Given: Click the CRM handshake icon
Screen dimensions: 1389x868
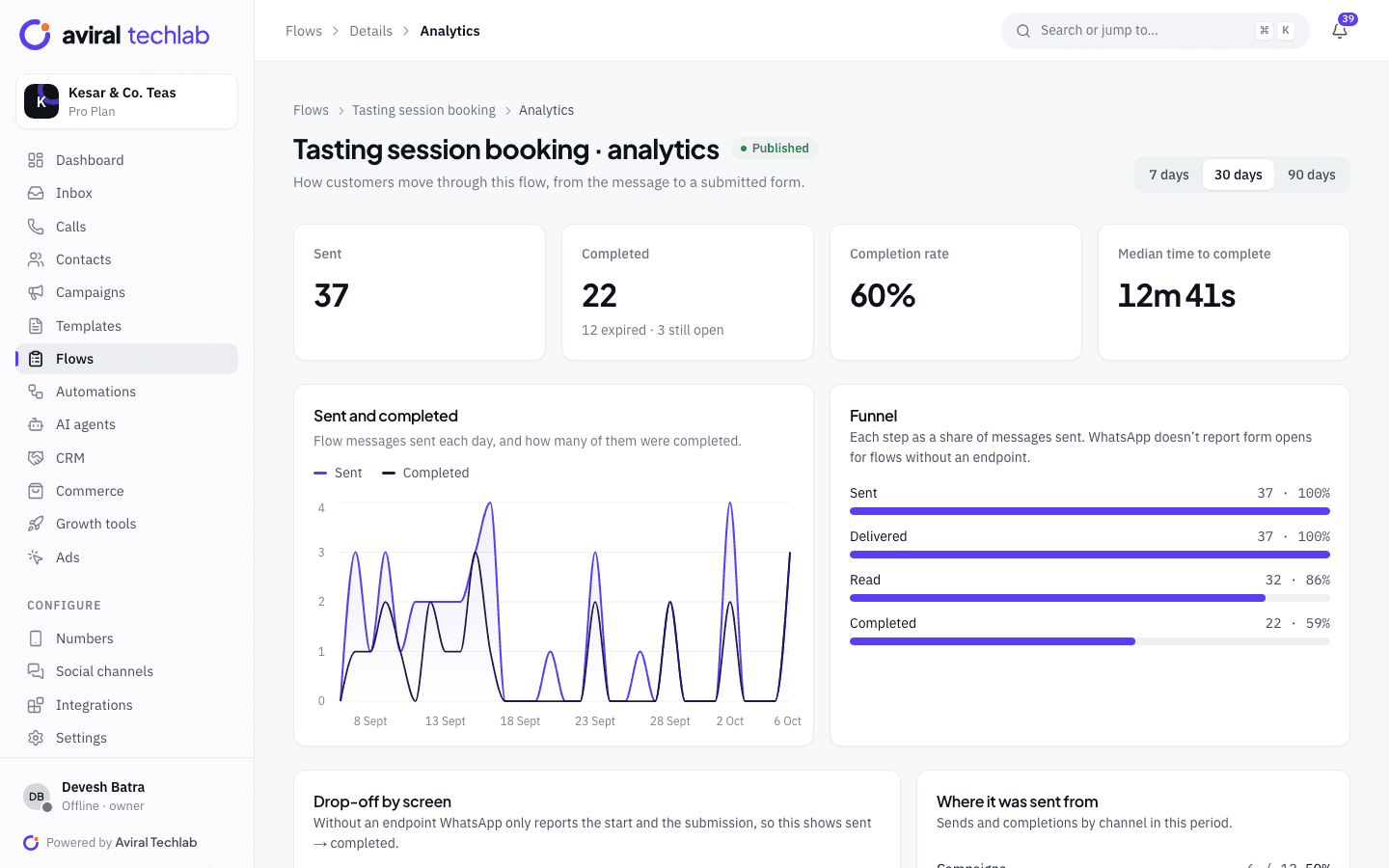Looking at the screenshot, I should pos(36,458).
